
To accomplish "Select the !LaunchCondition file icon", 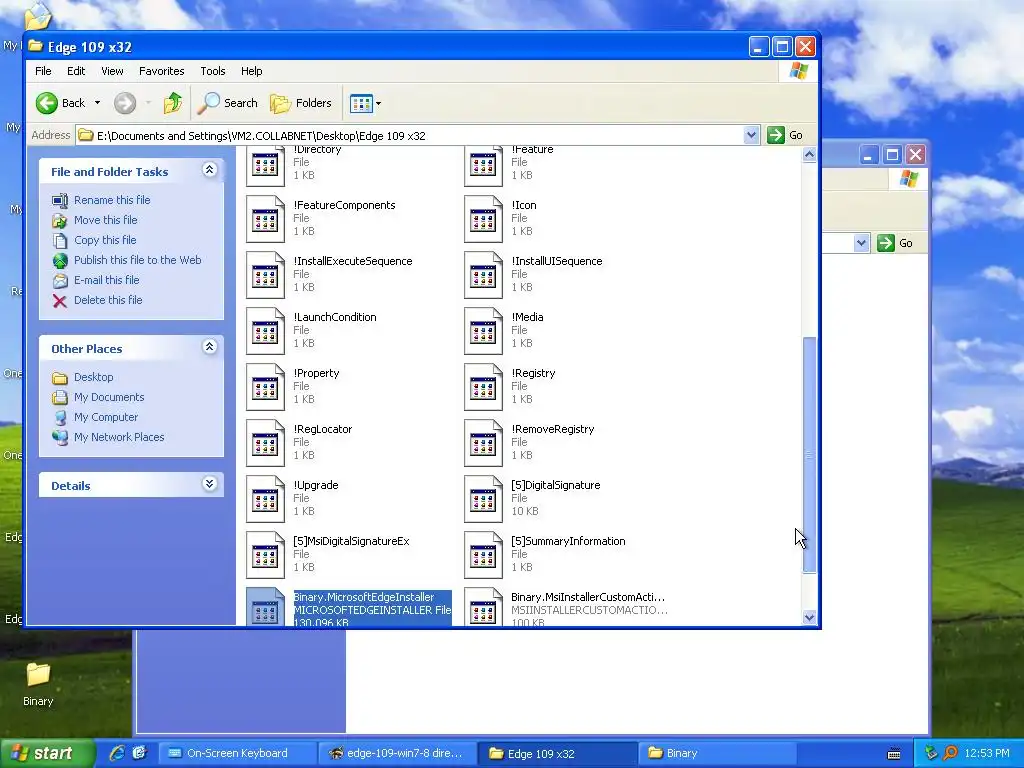I will point(265,331).
